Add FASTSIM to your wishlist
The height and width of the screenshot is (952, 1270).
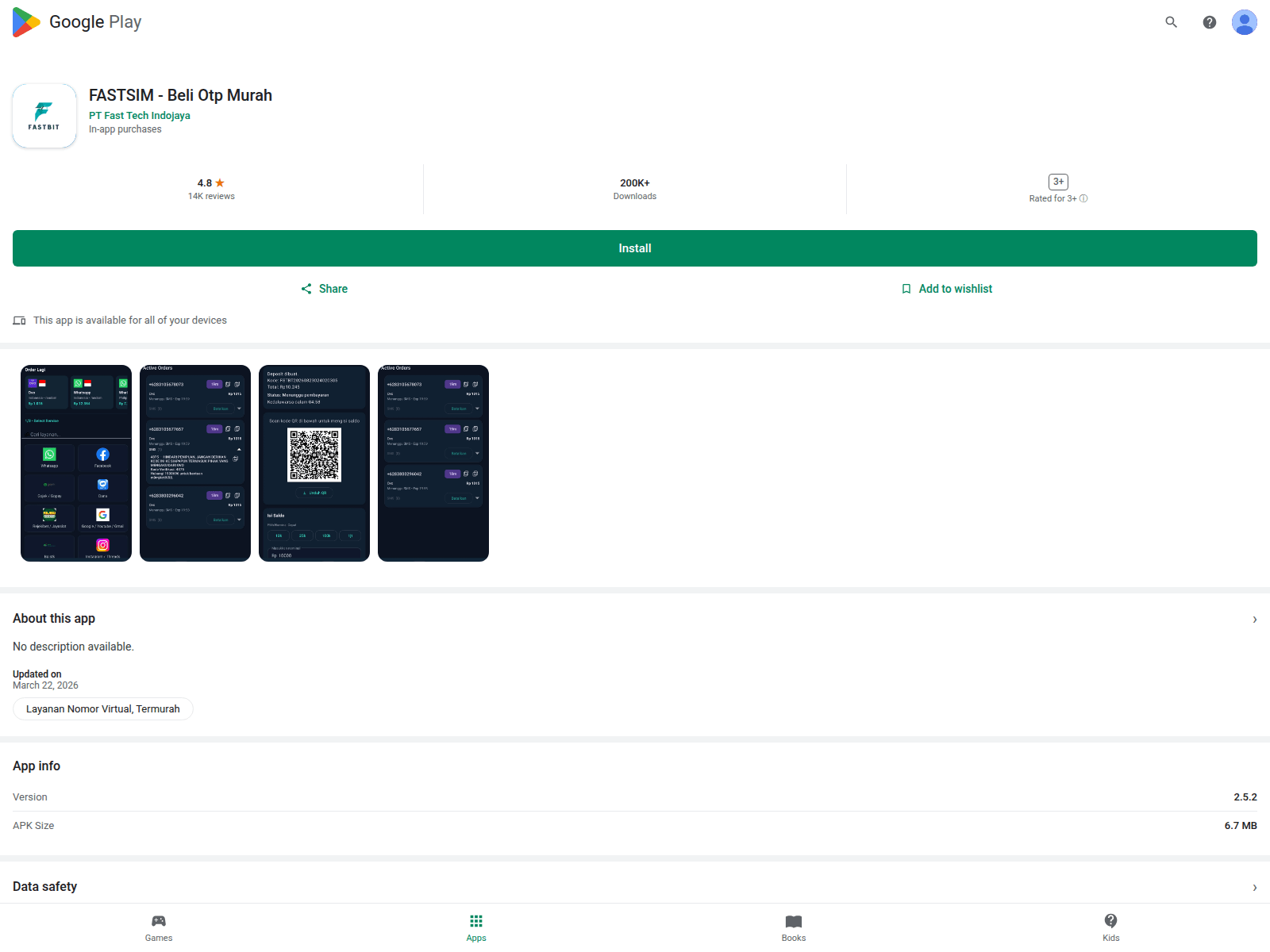click(x=947, y=288)
